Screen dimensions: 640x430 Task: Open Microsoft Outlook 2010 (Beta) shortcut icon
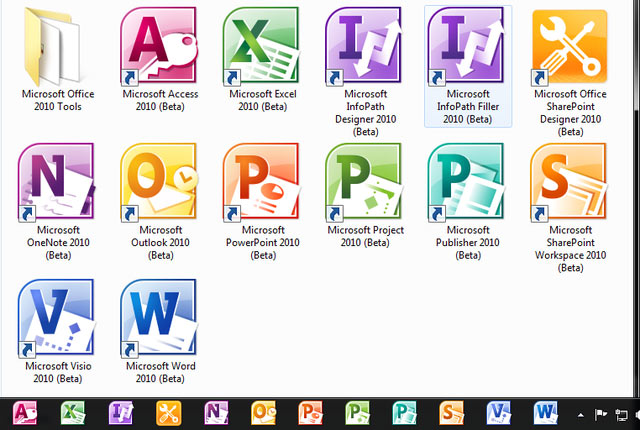click(159, 182)
